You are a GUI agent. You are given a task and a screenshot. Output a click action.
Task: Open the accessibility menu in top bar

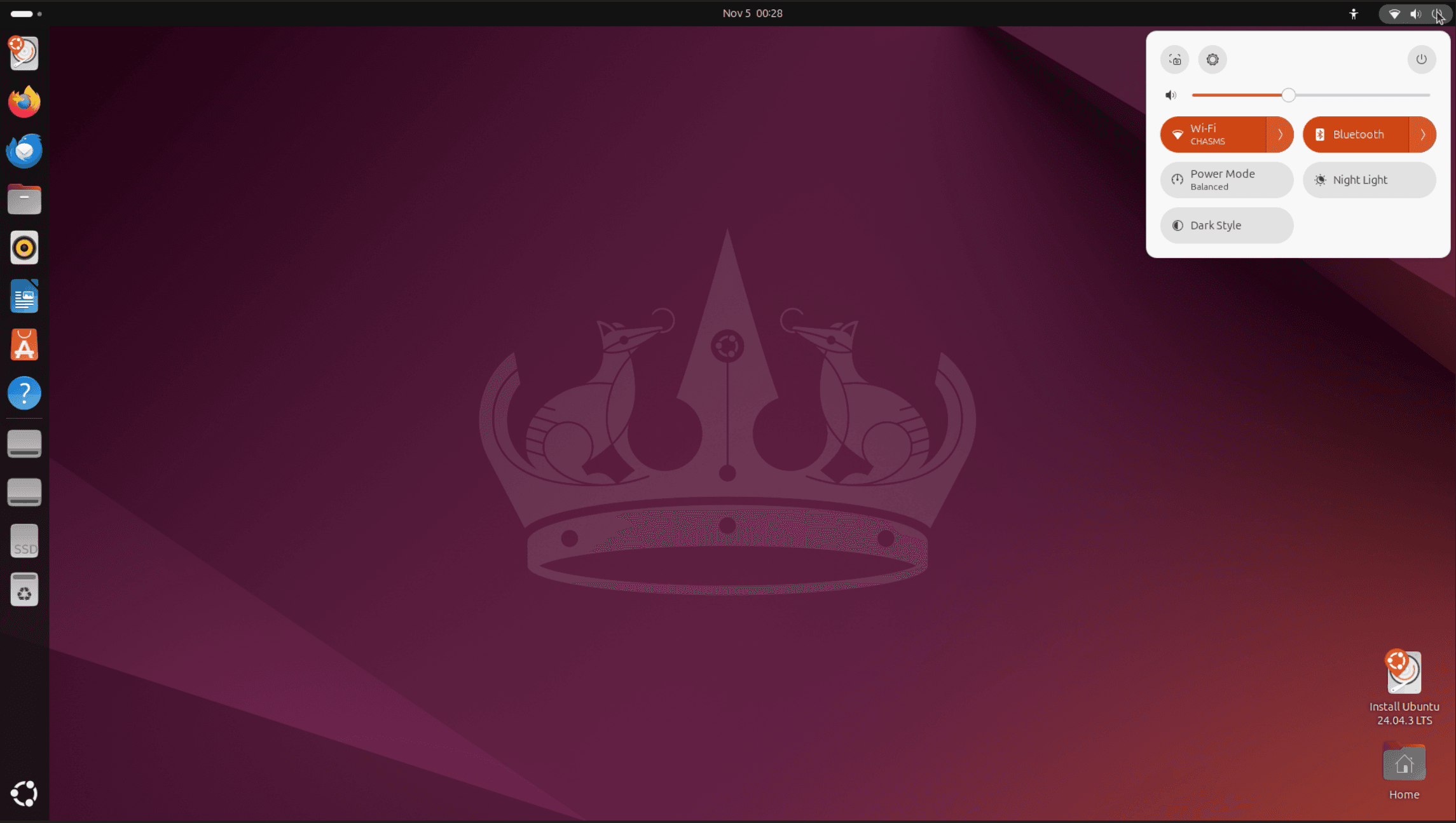point(1354,14)
